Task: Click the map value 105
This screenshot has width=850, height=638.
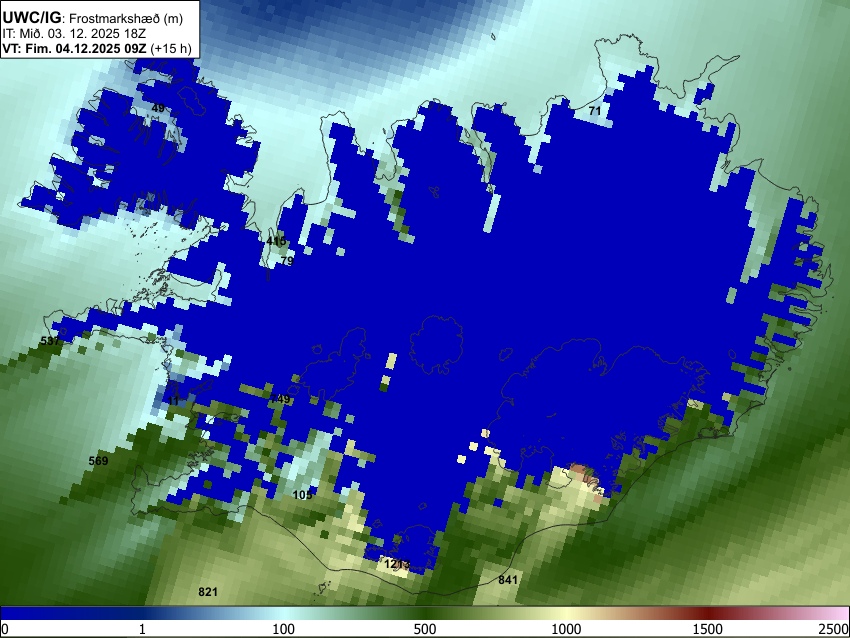Action: (x=302, y=494)
